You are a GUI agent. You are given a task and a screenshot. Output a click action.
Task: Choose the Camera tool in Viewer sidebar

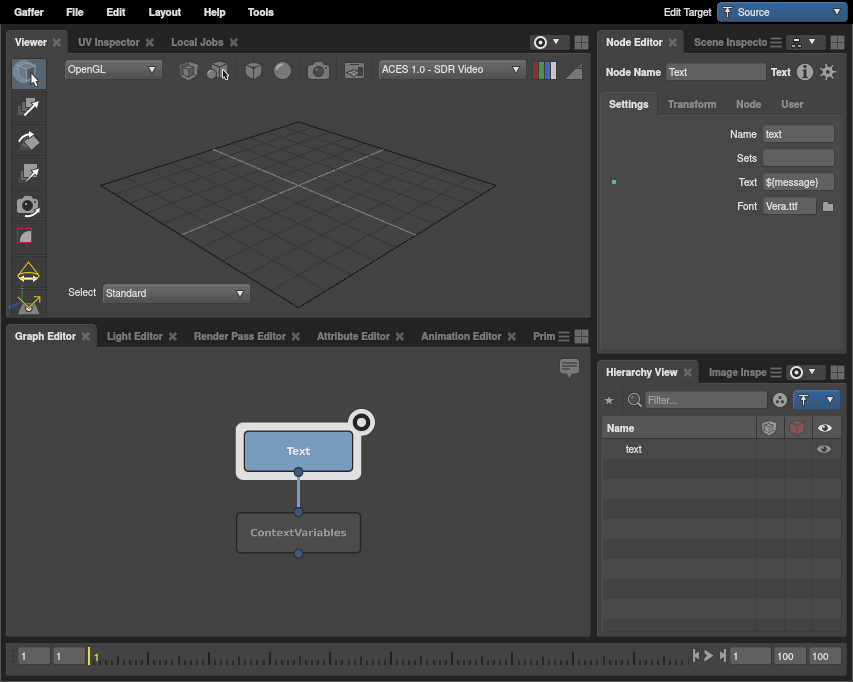pyautogui.click(x=29, y=206)
